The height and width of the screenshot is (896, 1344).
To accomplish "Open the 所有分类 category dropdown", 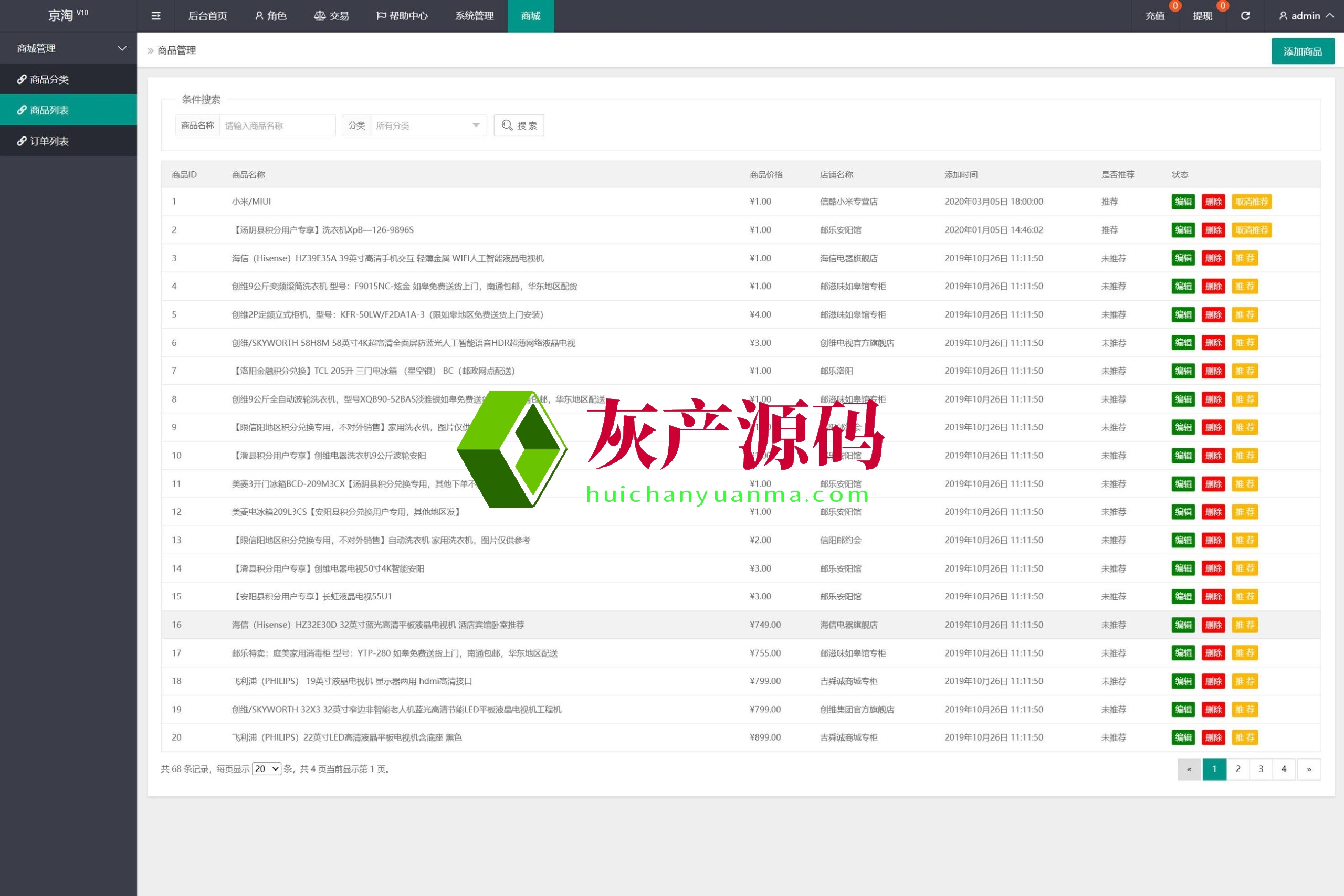I will tap(428, 126).
